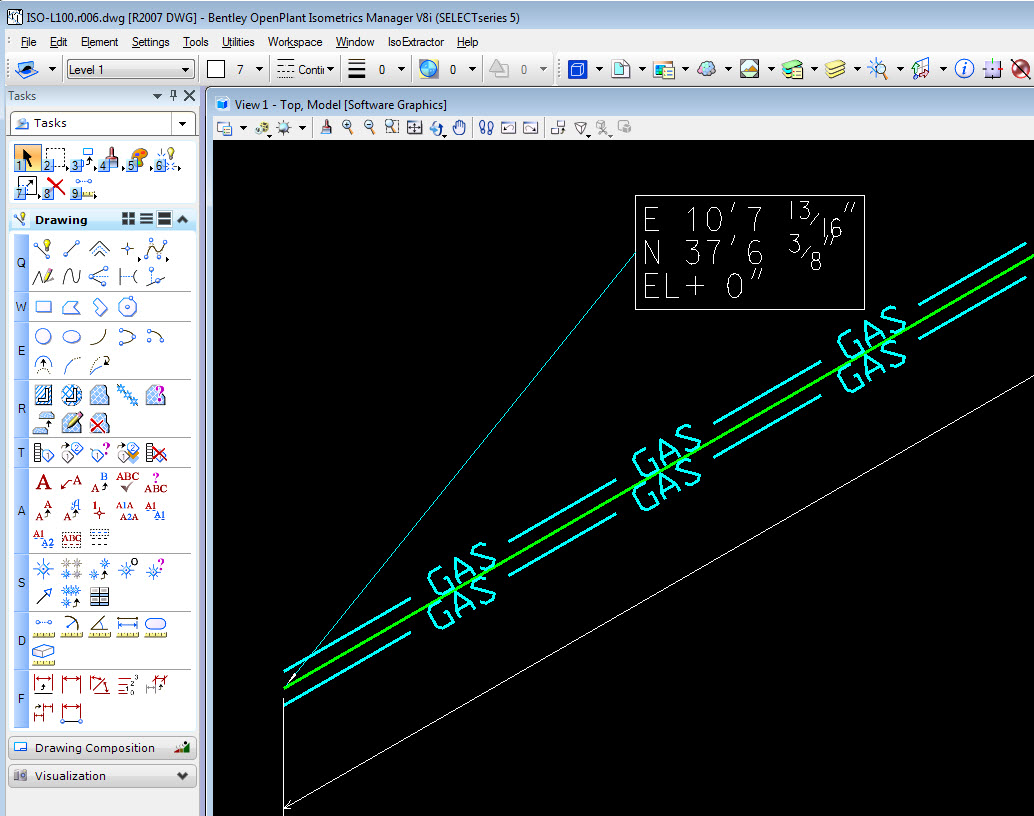Collapse the Drawing task group
The height and width of the screenshot is (816, 1034).
[x=183, y=219]
